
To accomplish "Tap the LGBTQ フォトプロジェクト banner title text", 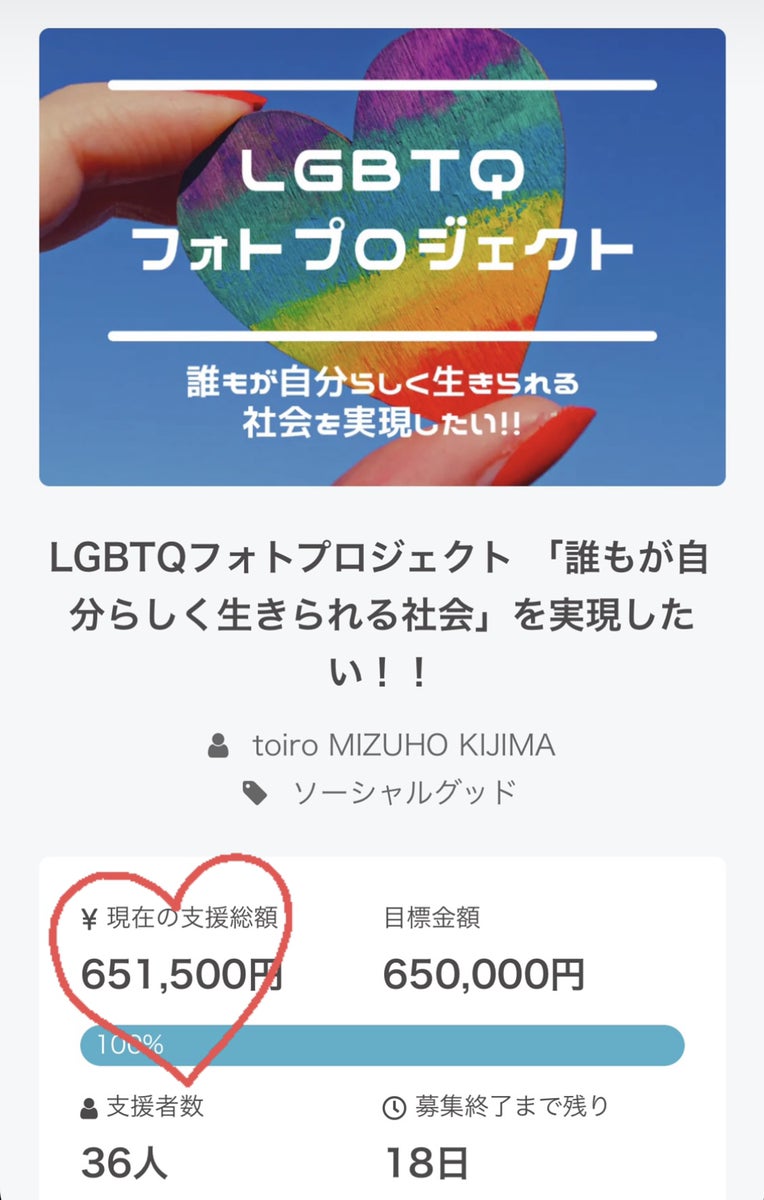I will pyautogui.click(x=382, y=215).
